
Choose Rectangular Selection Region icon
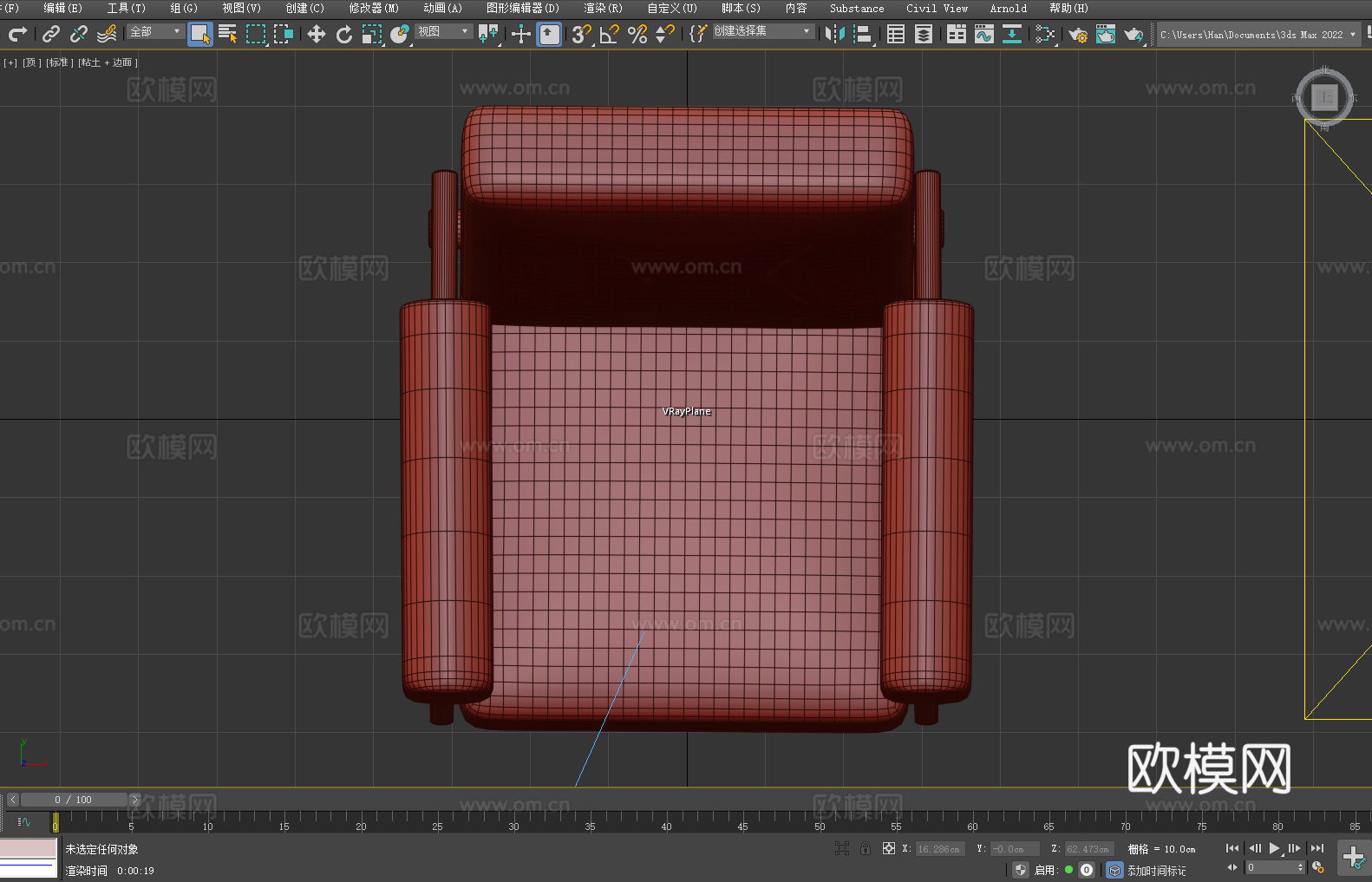256,34
